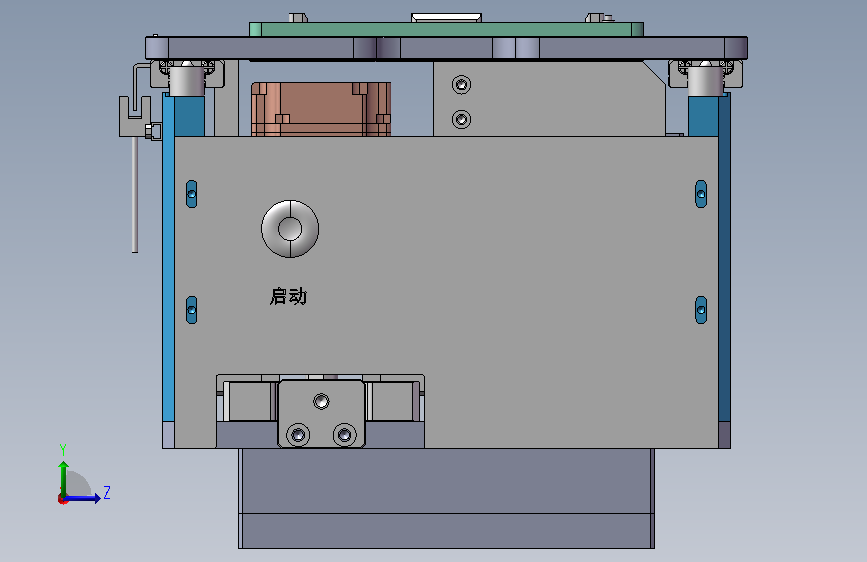Click the bottom-left screw on slider block
The image size is (867, 562).
pos(298,435)
